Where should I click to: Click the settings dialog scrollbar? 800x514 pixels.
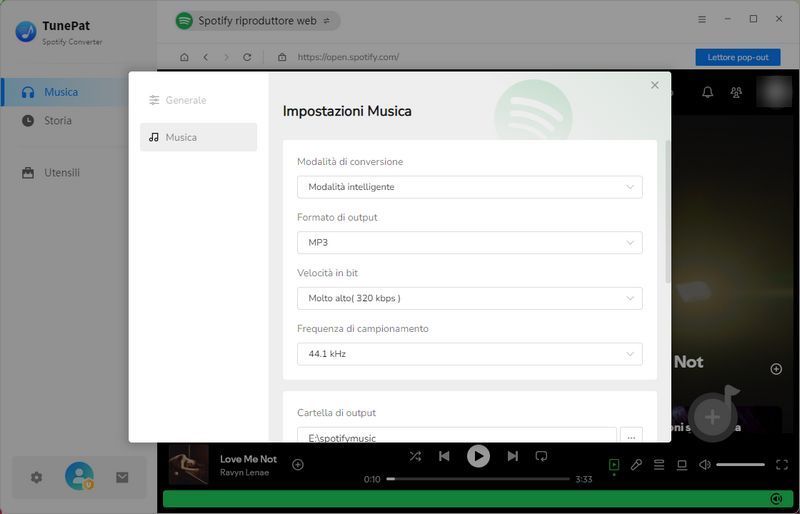point(668,211)
